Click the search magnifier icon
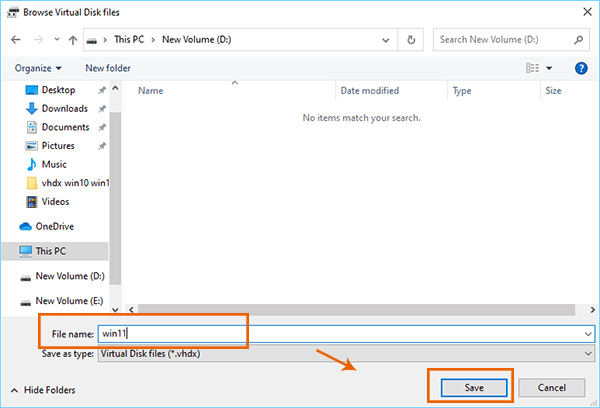The width and height of the screenshot is (600, 408). [579, 40]
